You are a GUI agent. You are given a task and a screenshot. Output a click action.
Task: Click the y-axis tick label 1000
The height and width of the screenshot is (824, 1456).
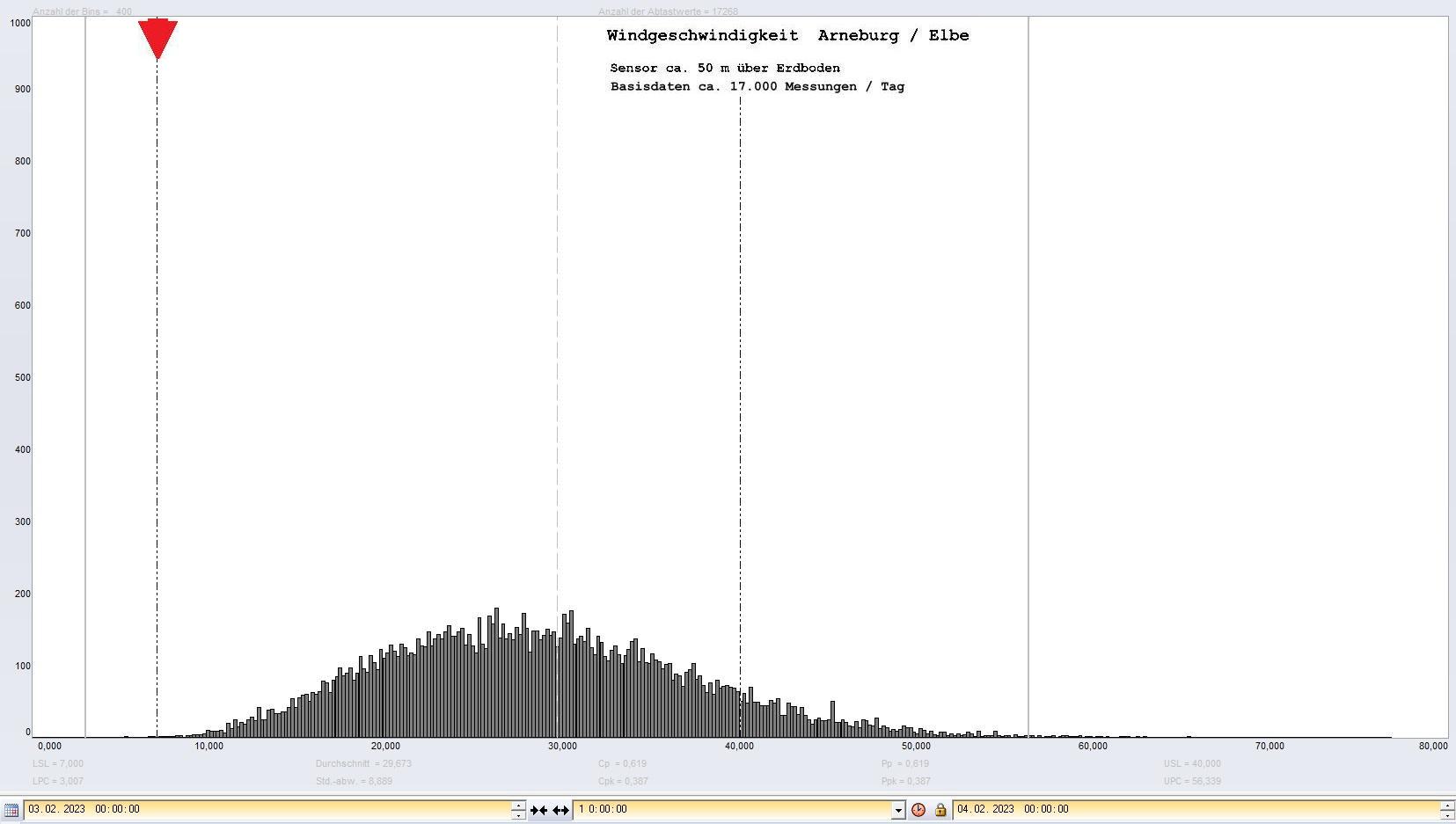click(x=20, y=23)
